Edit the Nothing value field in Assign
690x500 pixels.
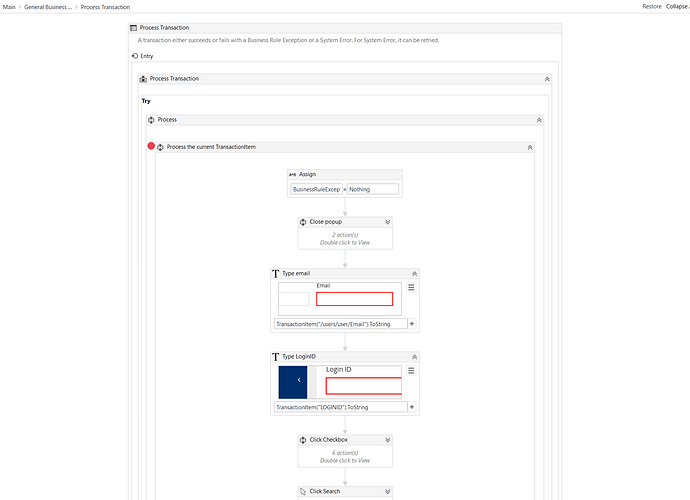tap(373, 189)
